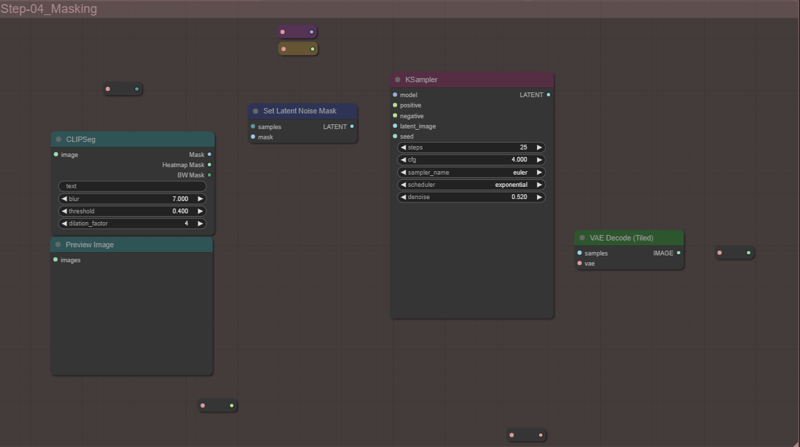Increase denoise value with right arrow
The height and width of the screenshot is (447, 800).
pyautogui.click(x=539, y=197)
